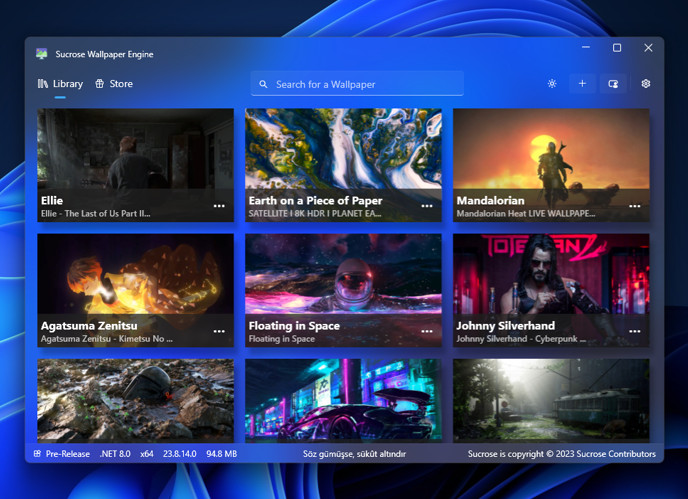Click the .NET 8.0 status entry
The width and height of the screenshot is (688, 499).
[115, 454]
